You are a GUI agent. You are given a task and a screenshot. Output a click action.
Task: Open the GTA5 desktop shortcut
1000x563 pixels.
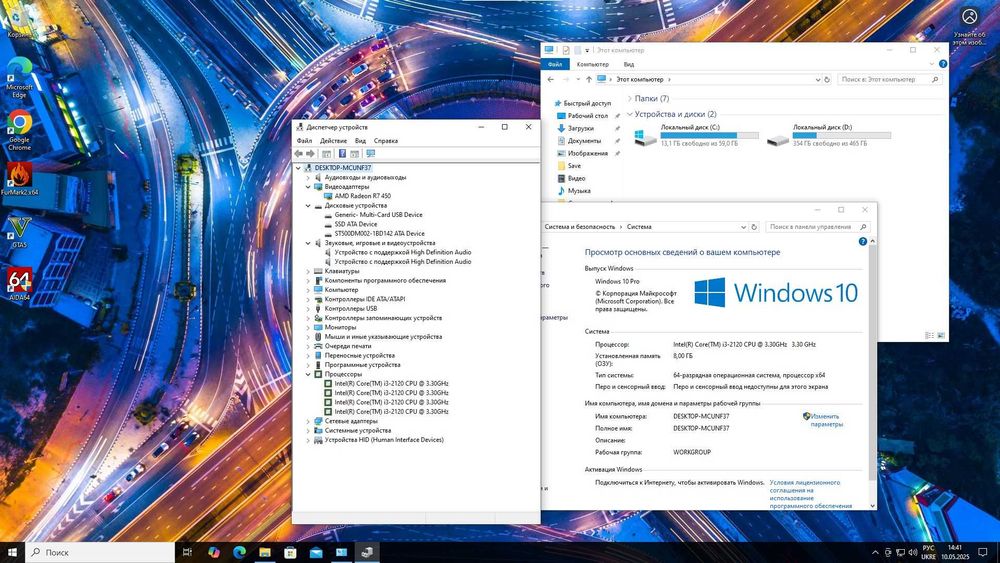pos(19,232)
